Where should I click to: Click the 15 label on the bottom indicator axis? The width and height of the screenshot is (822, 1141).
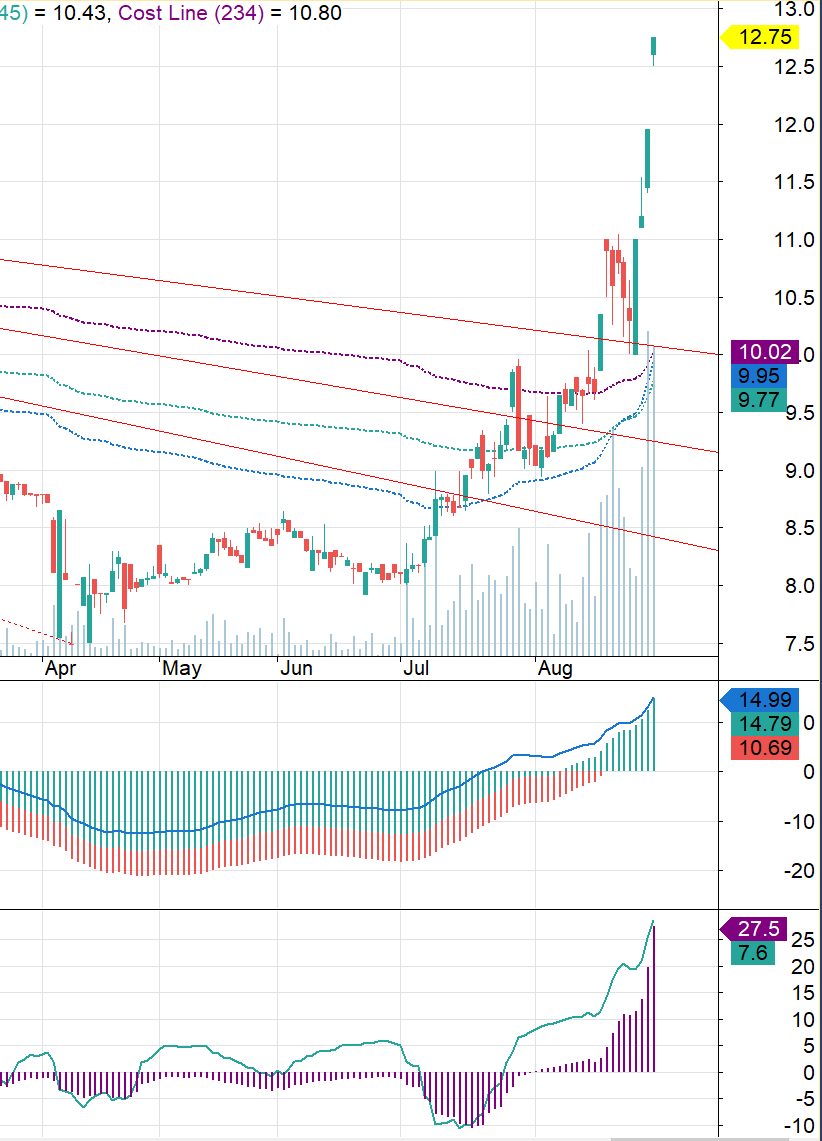[x=803, y=993]
